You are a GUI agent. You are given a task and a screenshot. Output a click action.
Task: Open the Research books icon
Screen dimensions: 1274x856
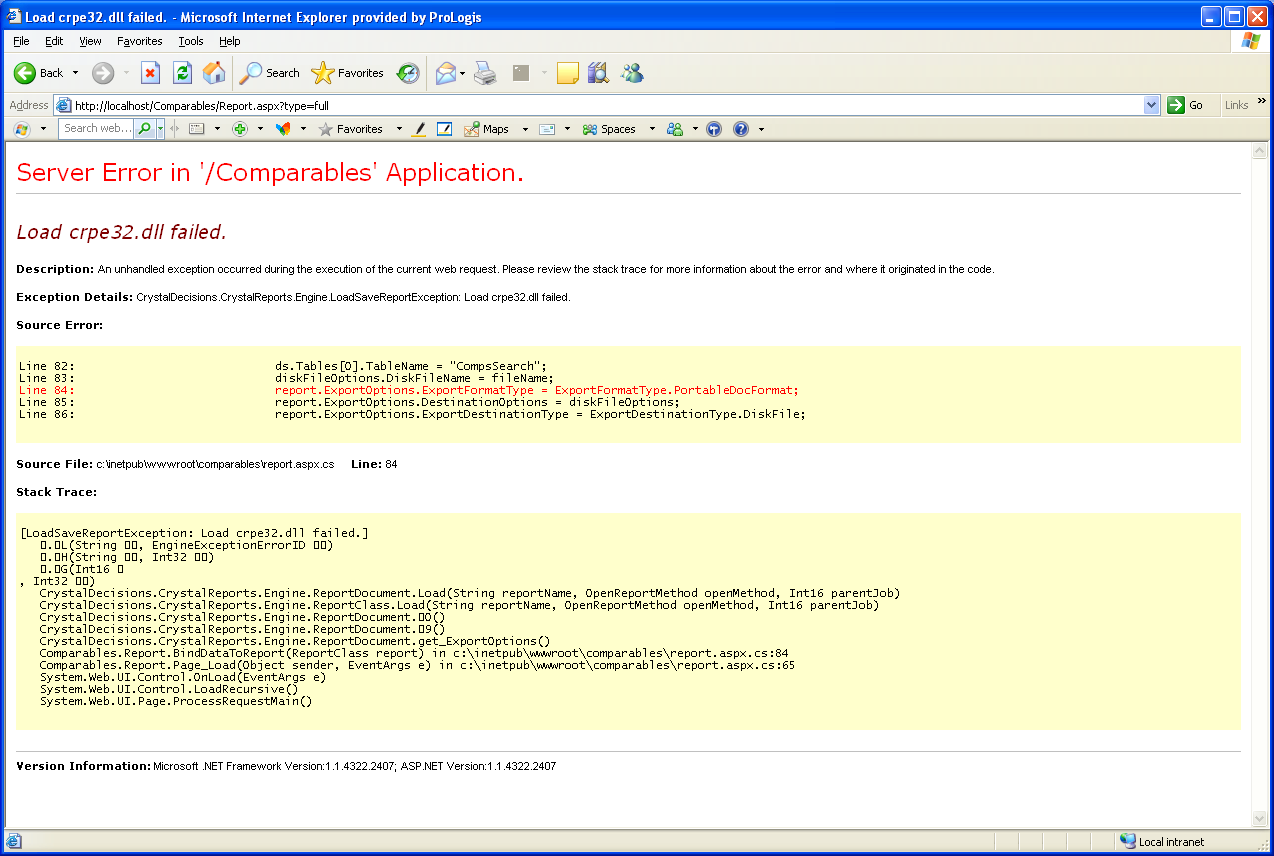tap(598, 73)
